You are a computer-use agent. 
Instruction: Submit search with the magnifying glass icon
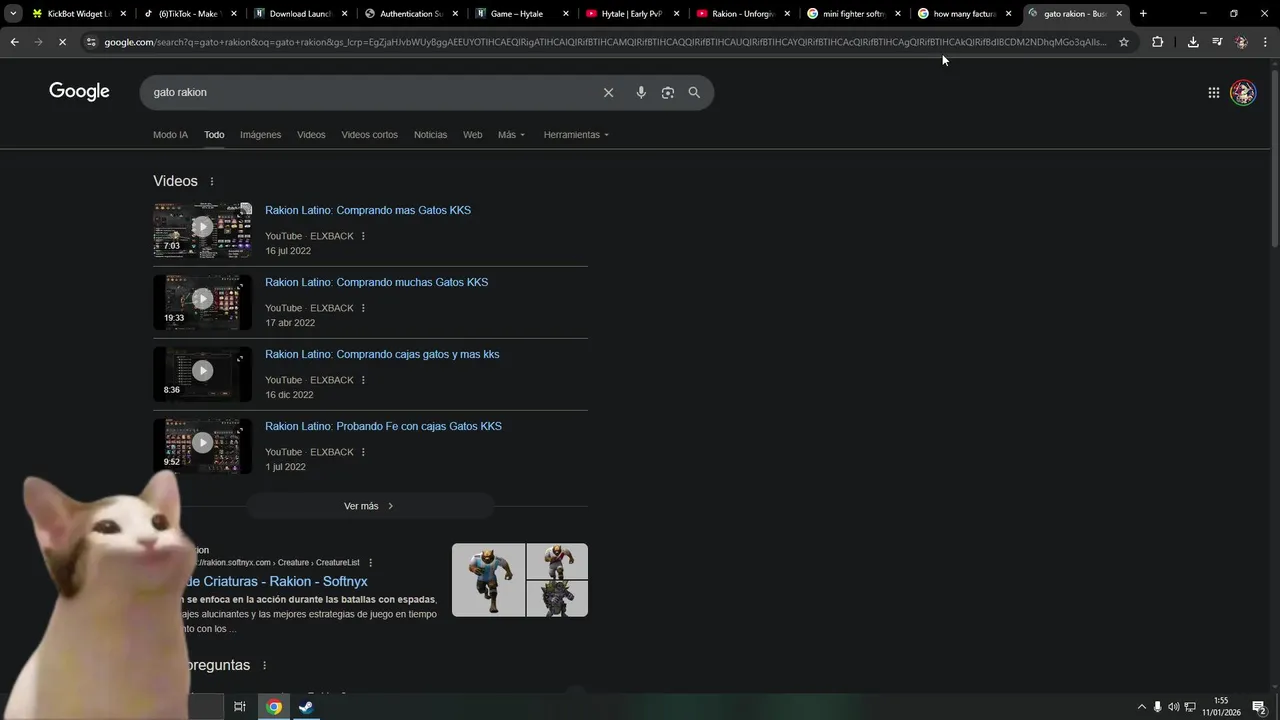click(x=694, y=92)
